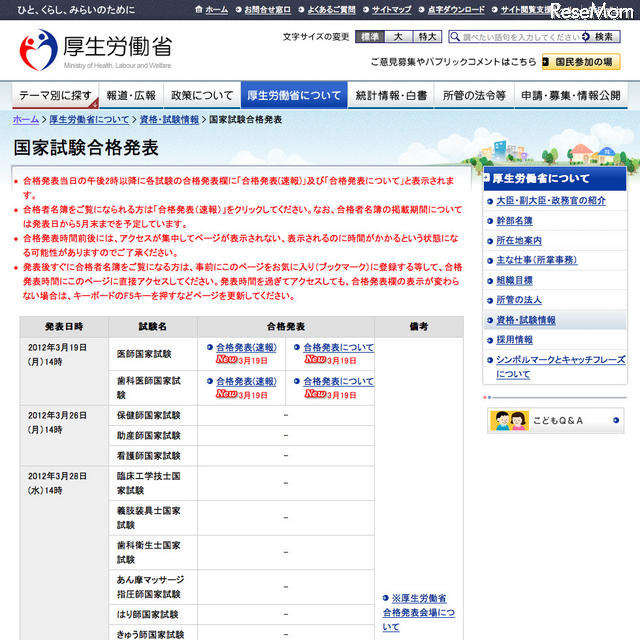Click the 発表日時 column header

64,327
